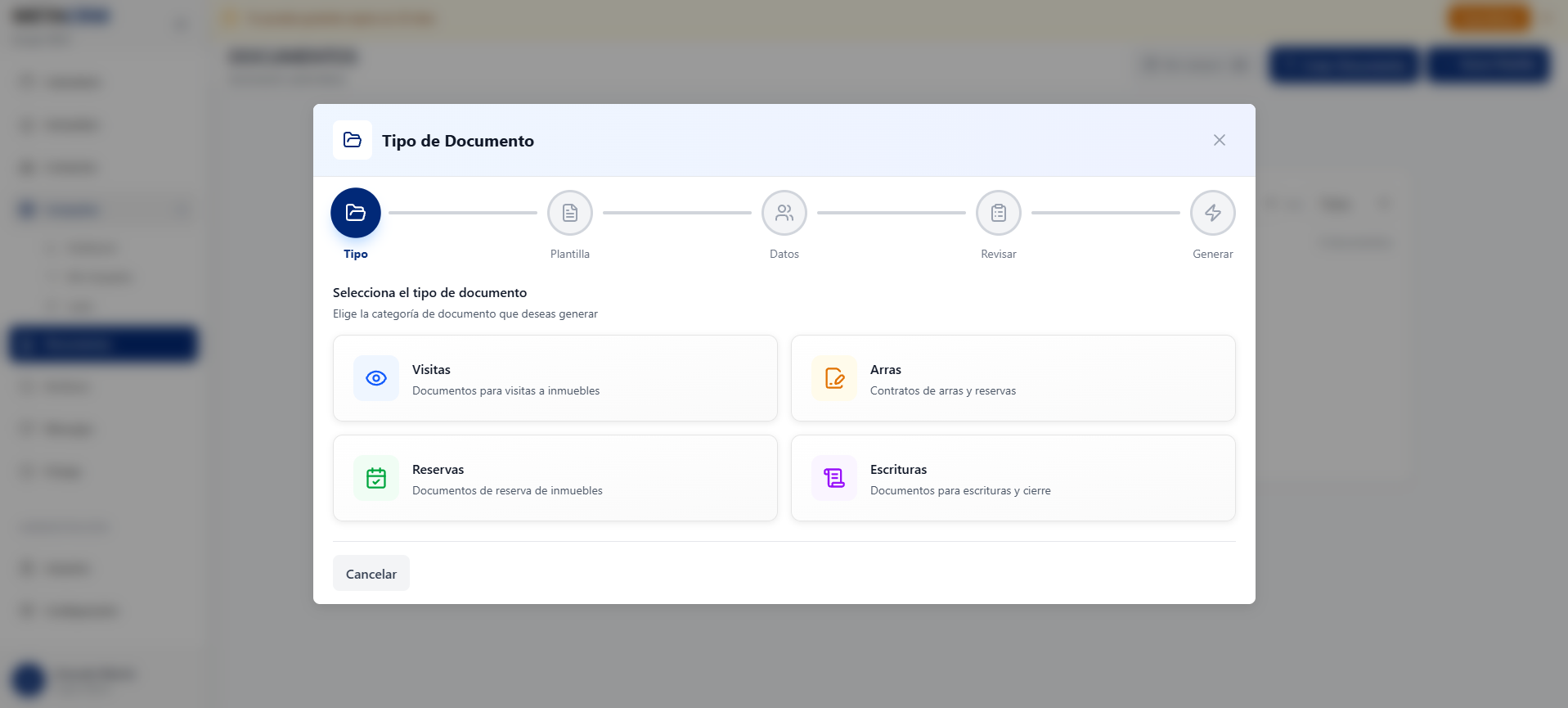Close the Tipo de Documento dialog
This screenshot has height=708, width=1568.
pos(1220,140)
